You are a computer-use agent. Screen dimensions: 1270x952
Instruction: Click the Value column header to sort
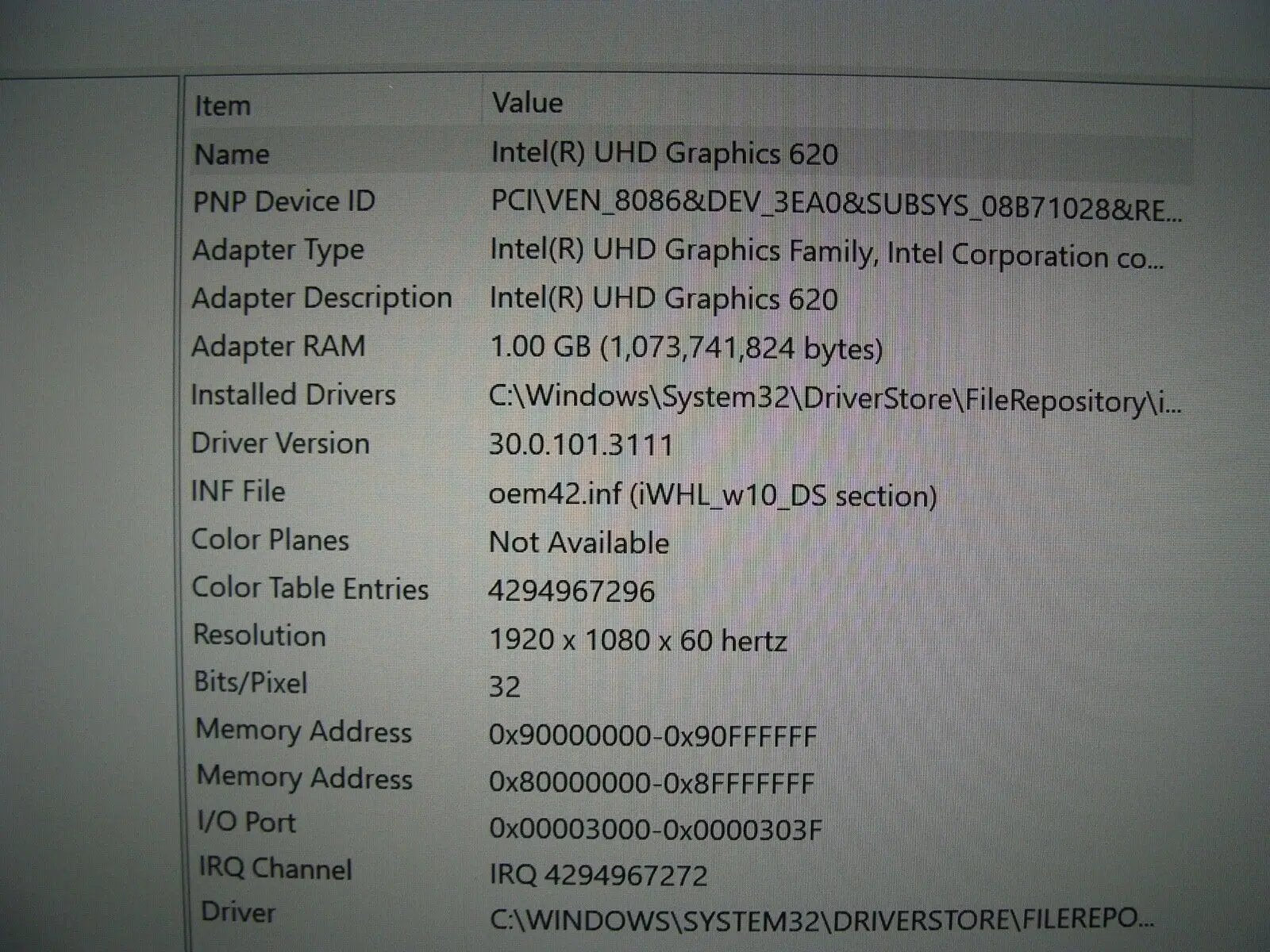coord(528,102)
